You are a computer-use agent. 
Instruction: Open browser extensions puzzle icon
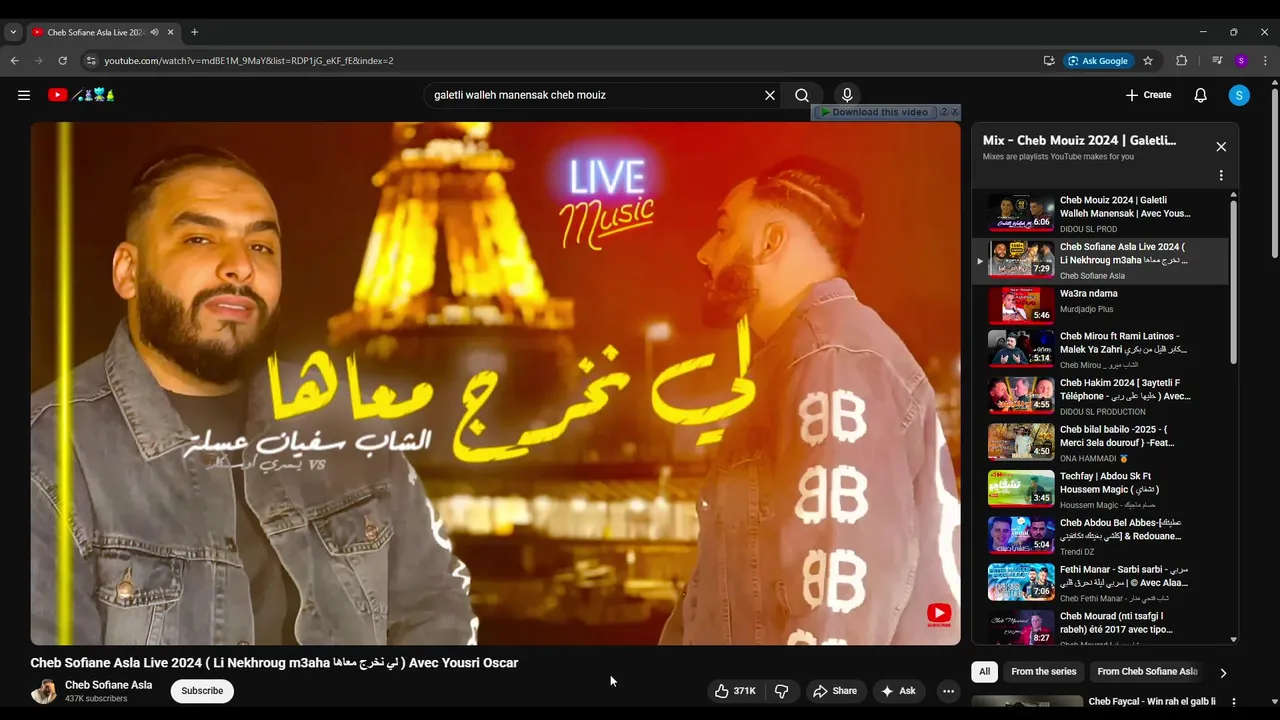pos(1181,61)
